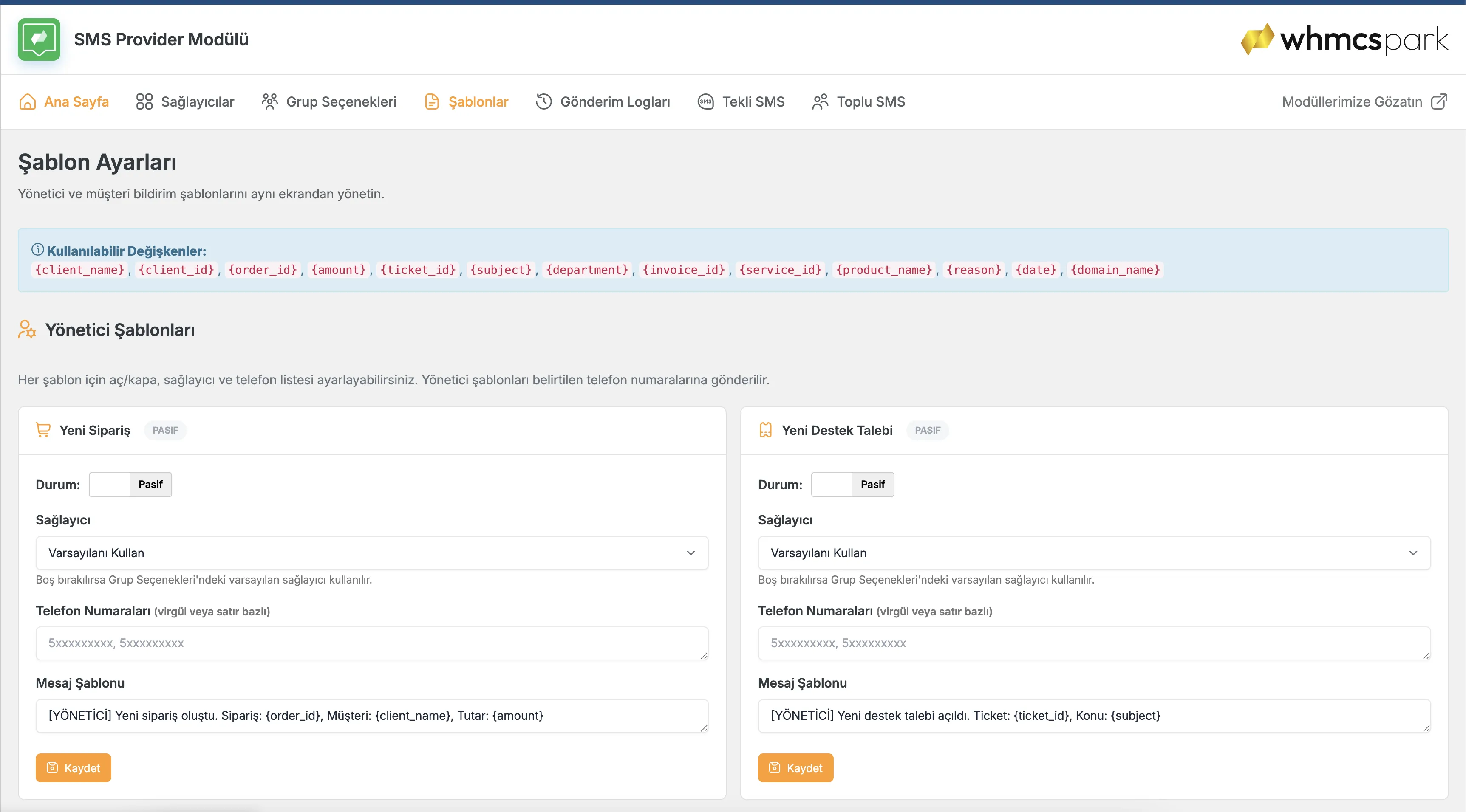Click the Telefon Numaraları field in Yeni Sipariş
The width and height of the screenshot is (1466, 812).
tap(372, 643)
